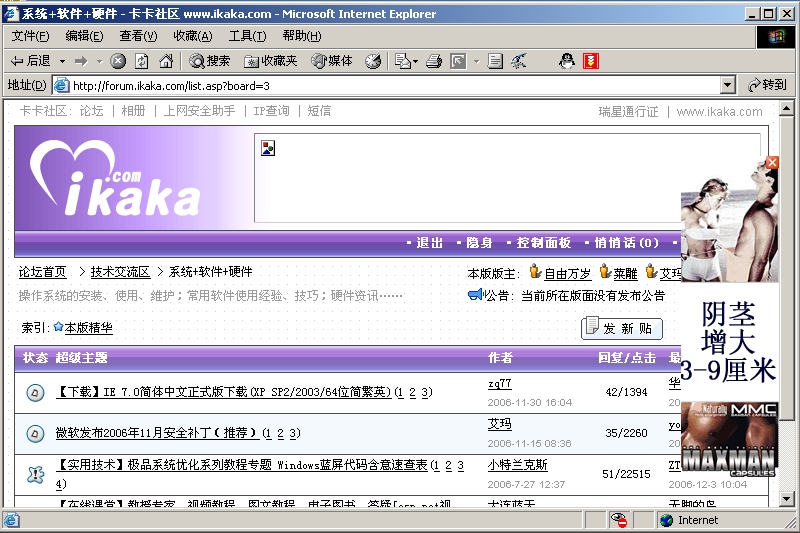Open the 查看(V) menu
The height and width of the screenshot is (533, 800).
(138, 36)
